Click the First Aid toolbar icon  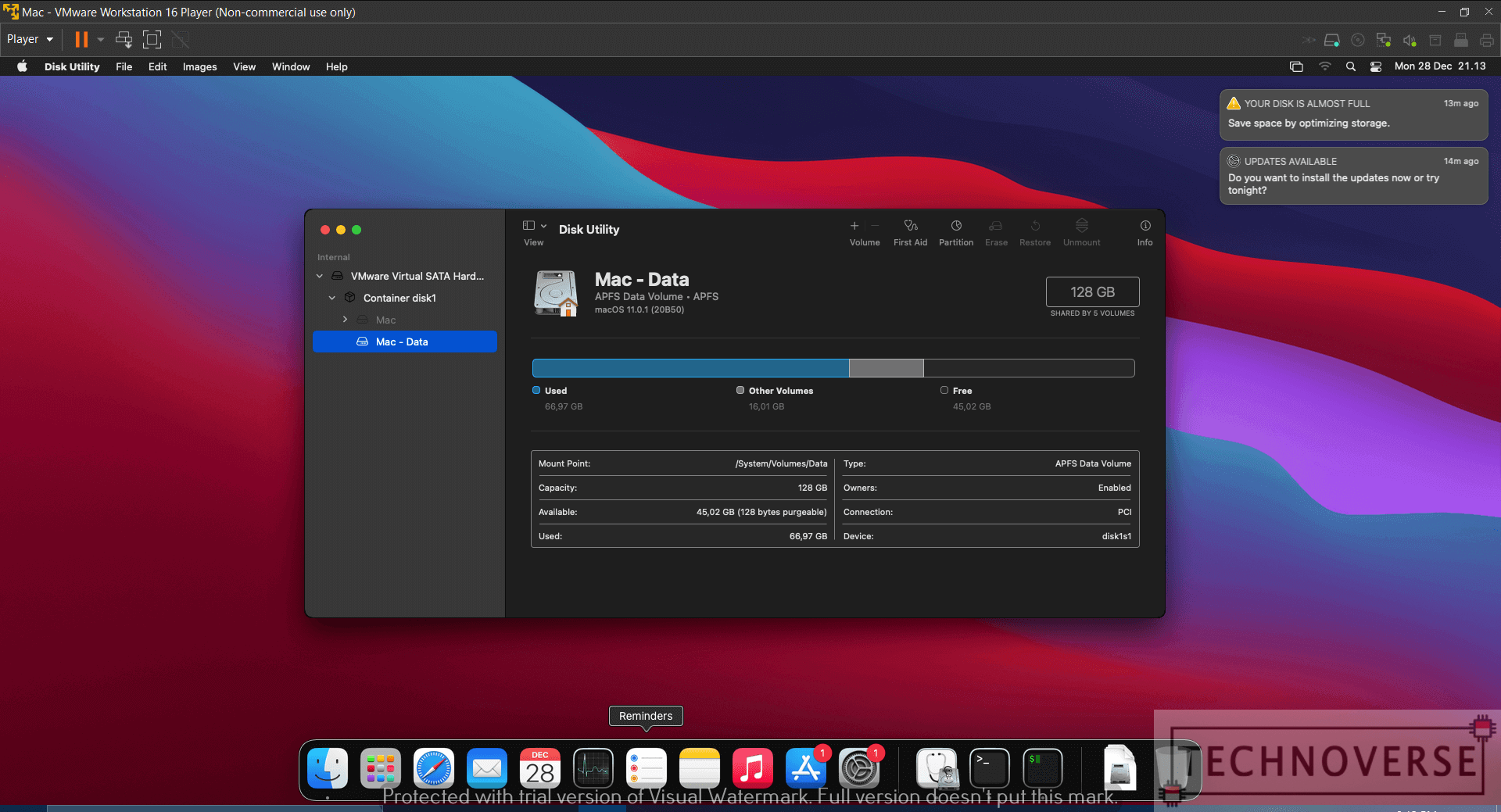(x=910, y=226)
